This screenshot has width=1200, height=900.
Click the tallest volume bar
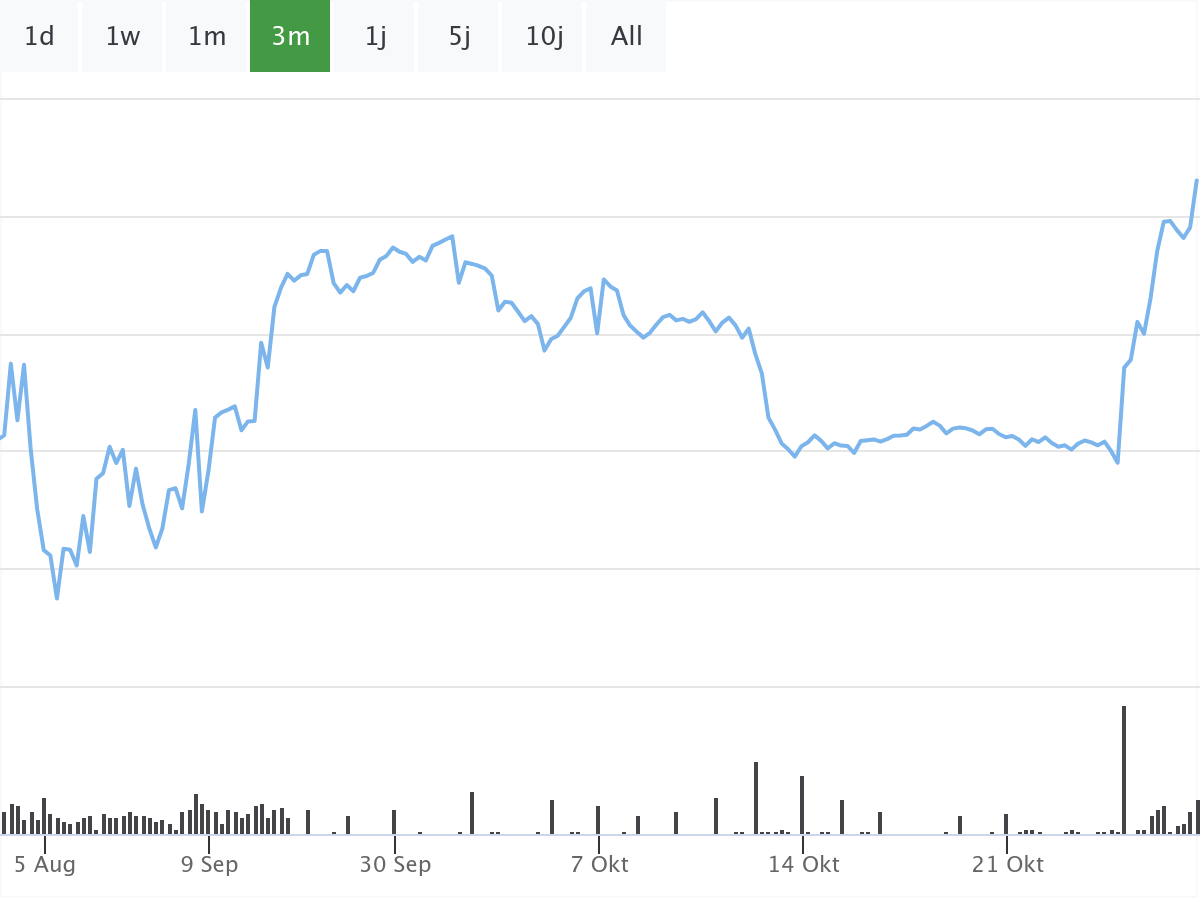[x=1124, y=770]
